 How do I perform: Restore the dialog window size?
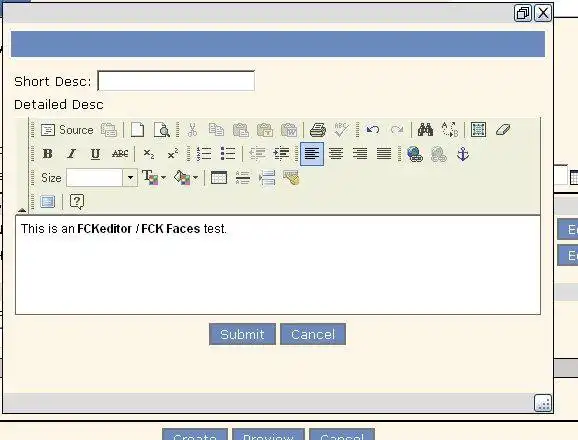point(523,13)
